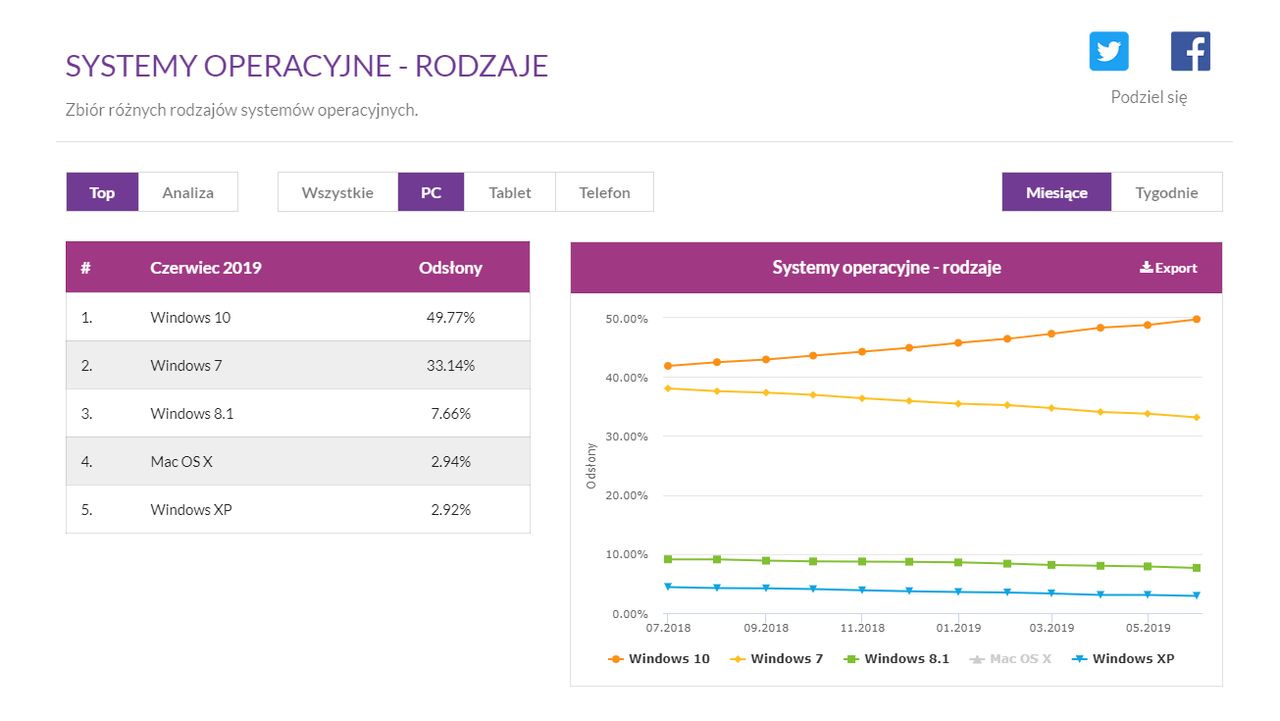Click the Odsłony column header
Image resolution: width=1280 pixels, height=721 pixels.
[450, 268]
